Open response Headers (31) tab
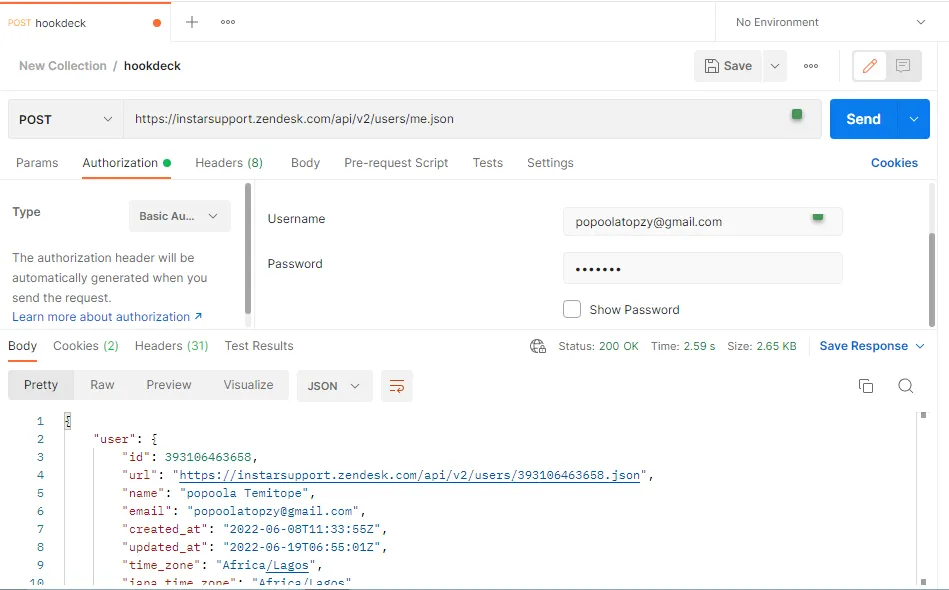 [171, 346]
